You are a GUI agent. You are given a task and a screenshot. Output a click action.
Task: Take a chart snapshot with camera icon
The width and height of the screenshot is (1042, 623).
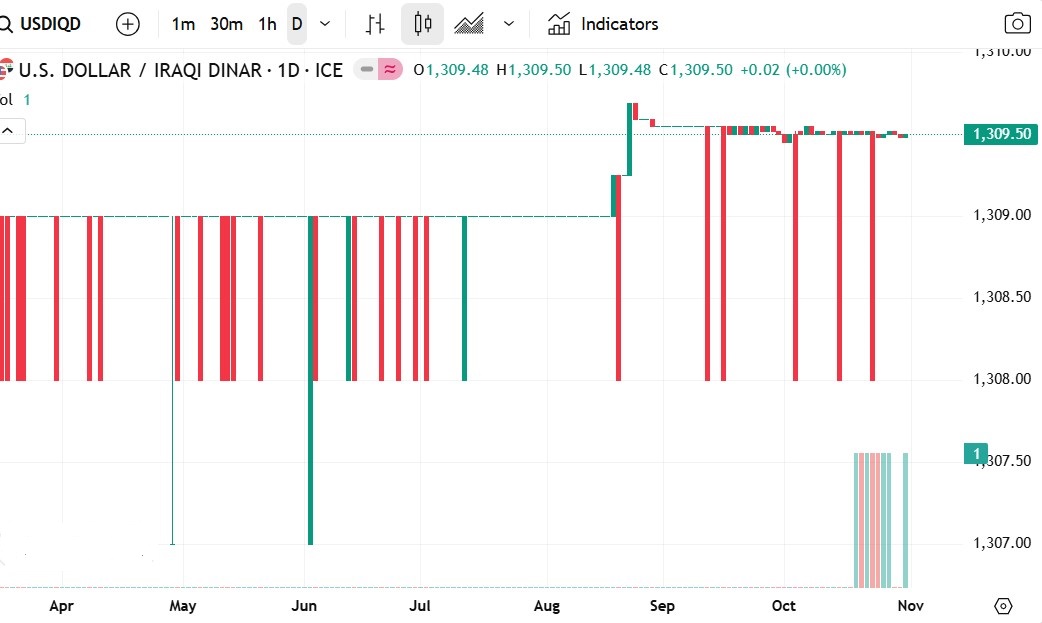1017,24
